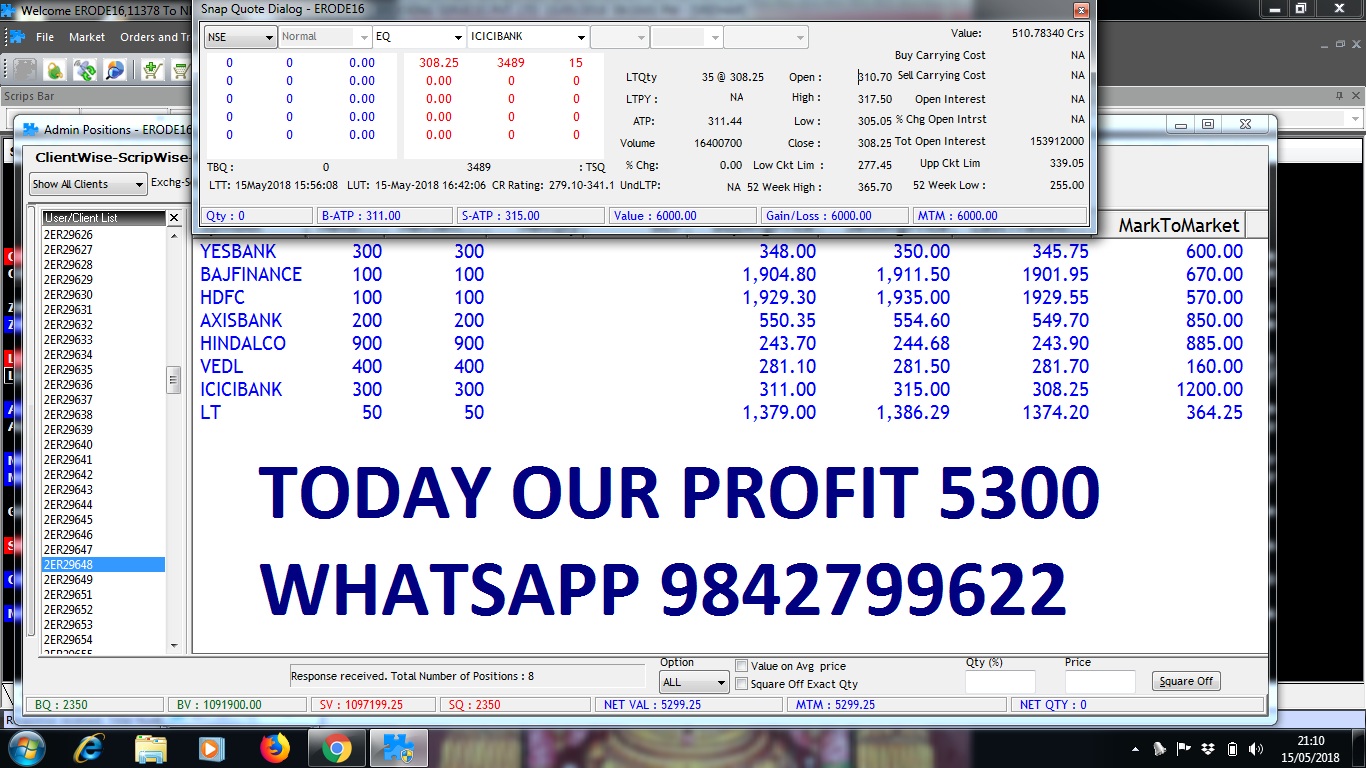
Task: Close the User/Client List panel with X
Action: 173,217
